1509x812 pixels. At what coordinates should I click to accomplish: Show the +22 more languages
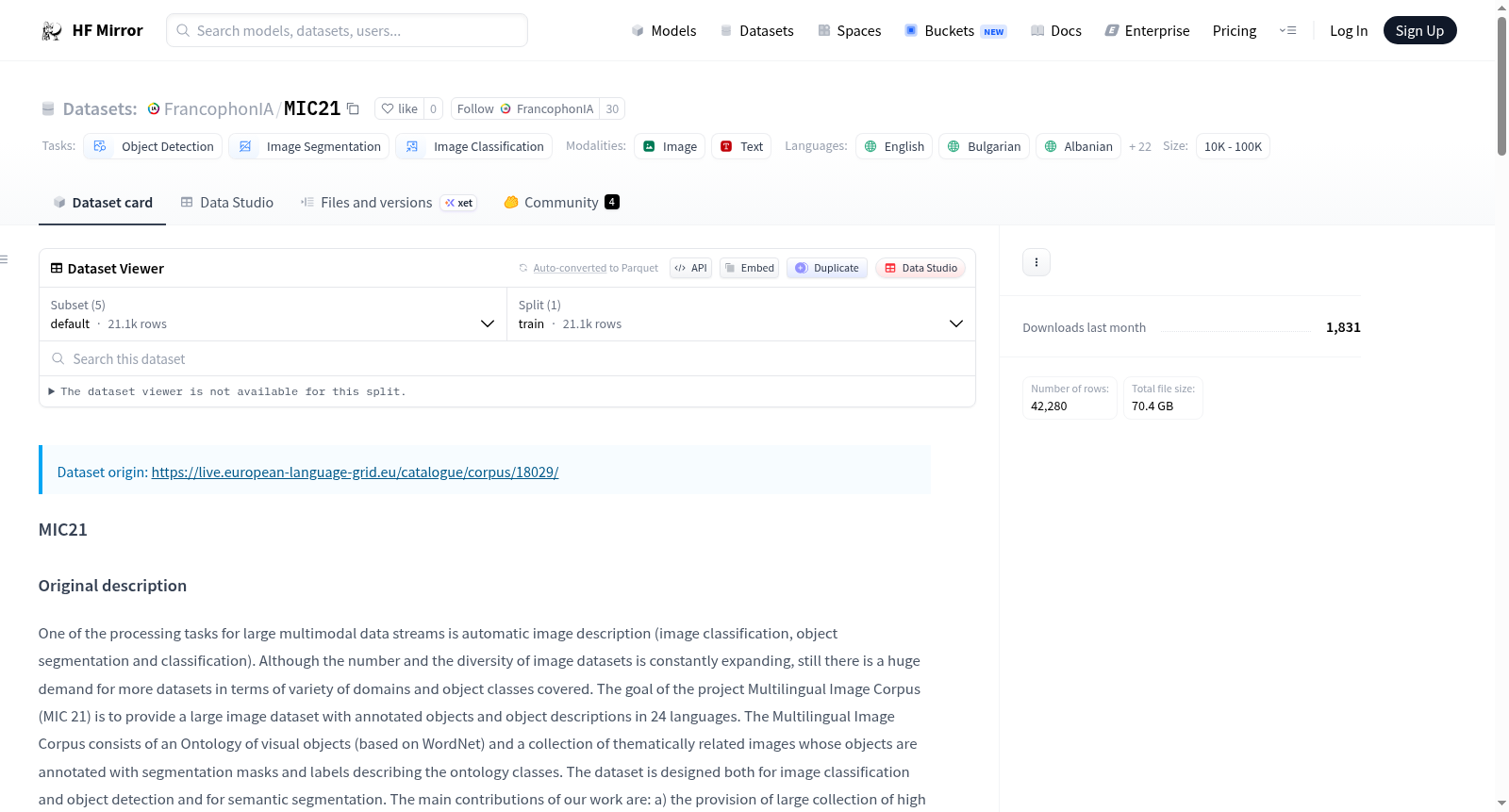point(1140,147)
